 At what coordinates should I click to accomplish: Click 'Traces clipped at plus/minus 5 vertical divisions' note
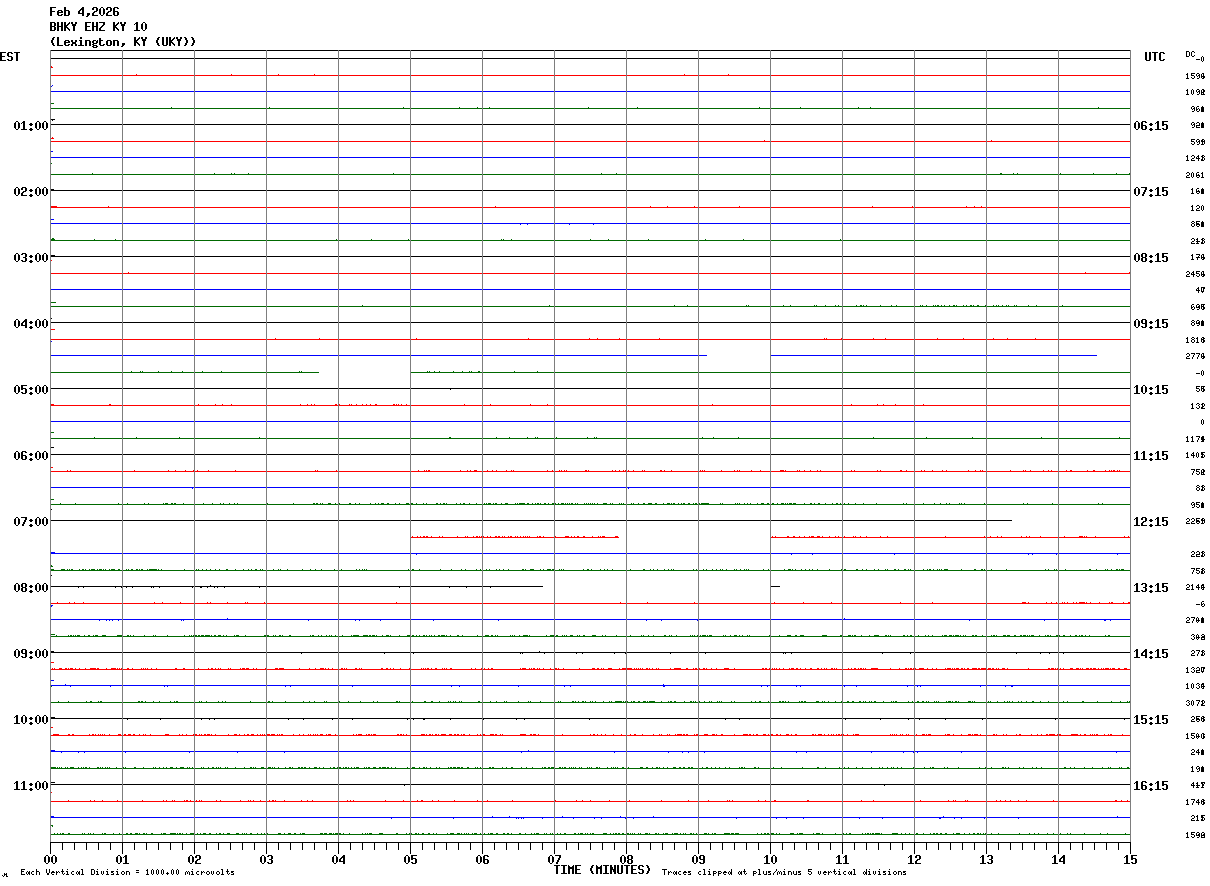click(784, 873)
